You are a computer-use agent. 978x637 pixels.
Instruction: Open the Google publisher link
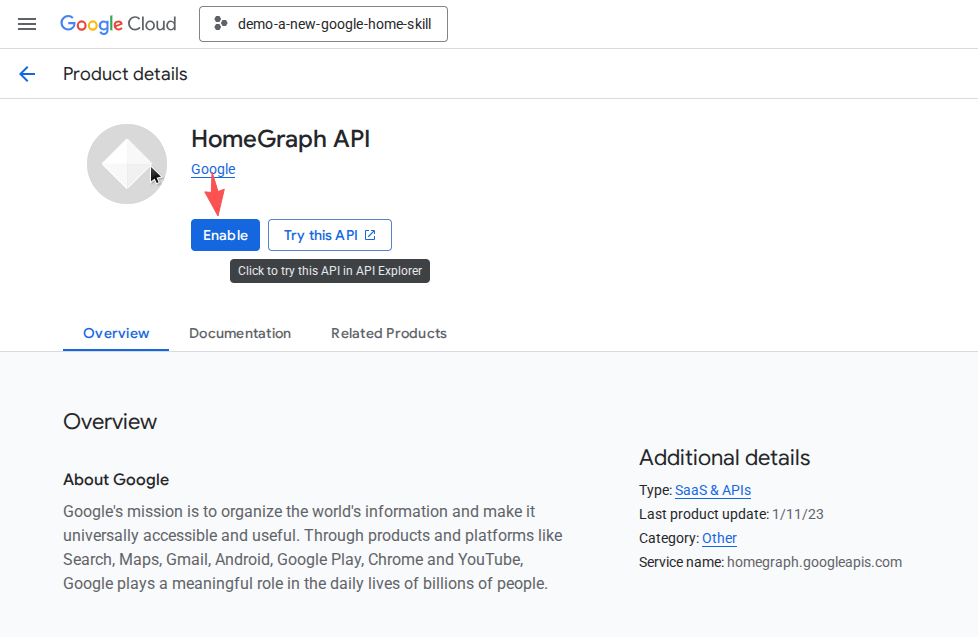(x=213, y=169)
